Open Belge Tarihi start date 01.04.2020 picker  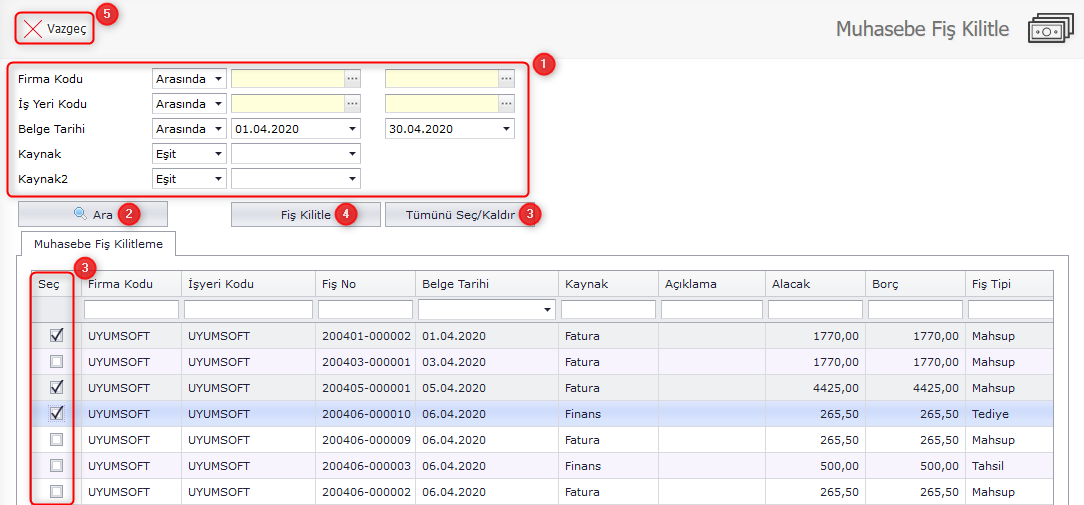(x=352, y=129)
